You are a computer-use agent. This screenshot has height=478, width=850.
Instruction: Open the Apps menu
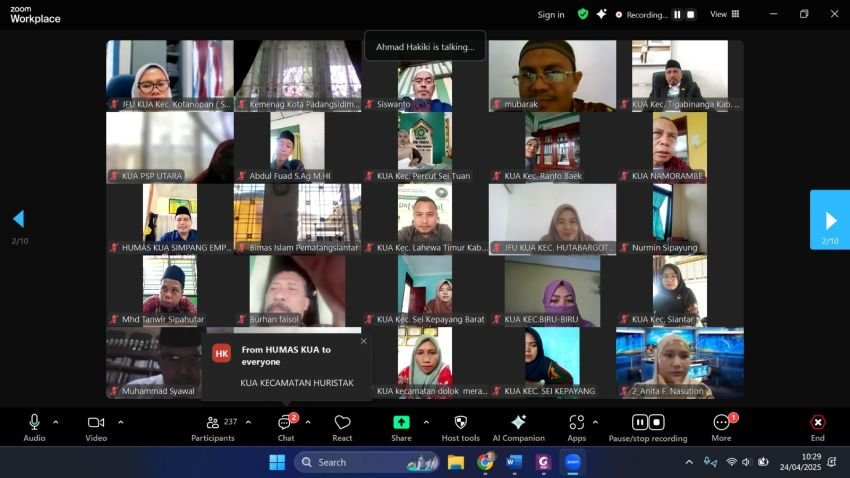[576, 423]
